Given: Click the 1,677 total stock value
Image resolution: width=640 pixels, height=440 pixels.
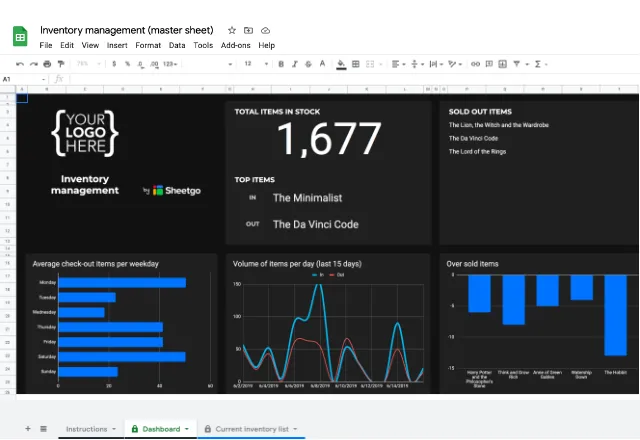Looking at the screenshot, I should point(329,139).
